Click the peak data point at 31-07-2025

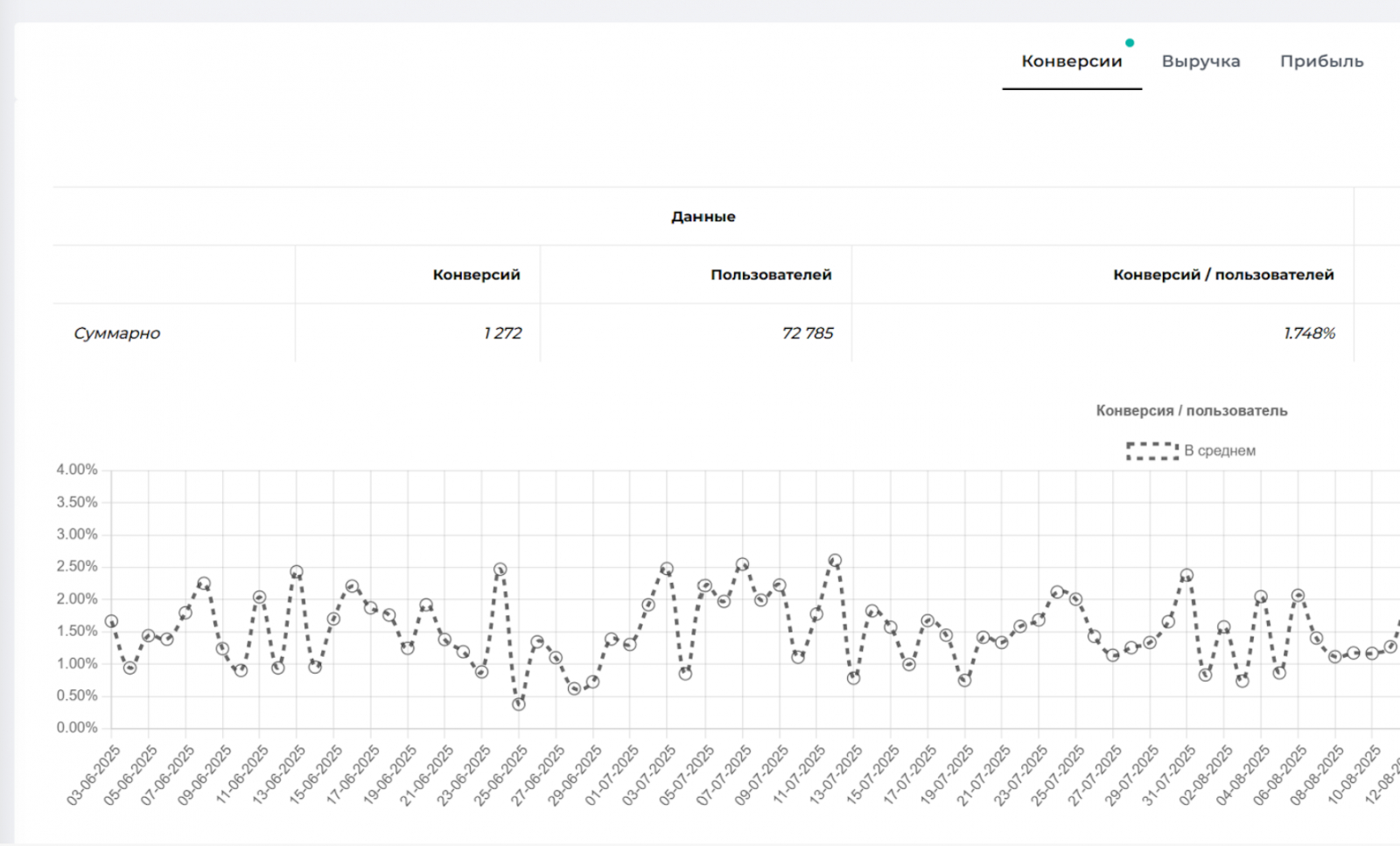(1186, 576)
